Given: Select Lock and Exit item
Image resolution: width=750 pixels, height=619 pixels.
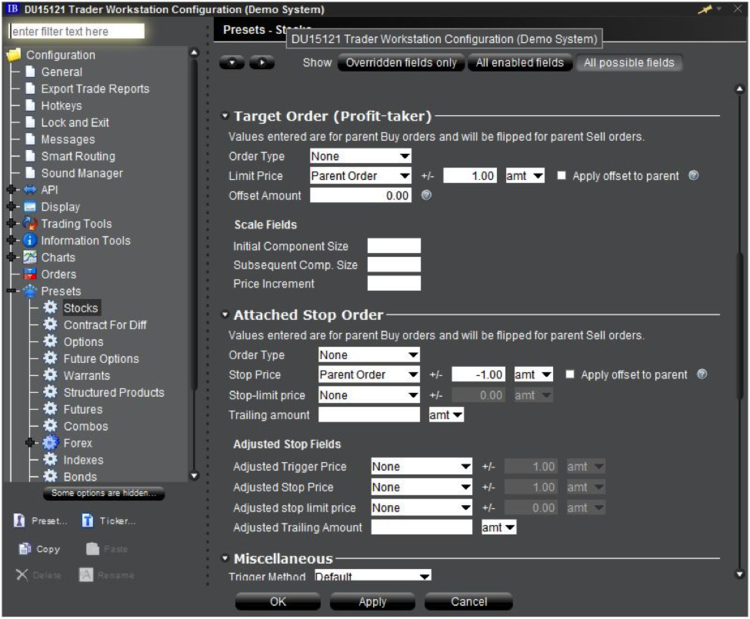Looking at the screenshot, I should coord(75,122).
